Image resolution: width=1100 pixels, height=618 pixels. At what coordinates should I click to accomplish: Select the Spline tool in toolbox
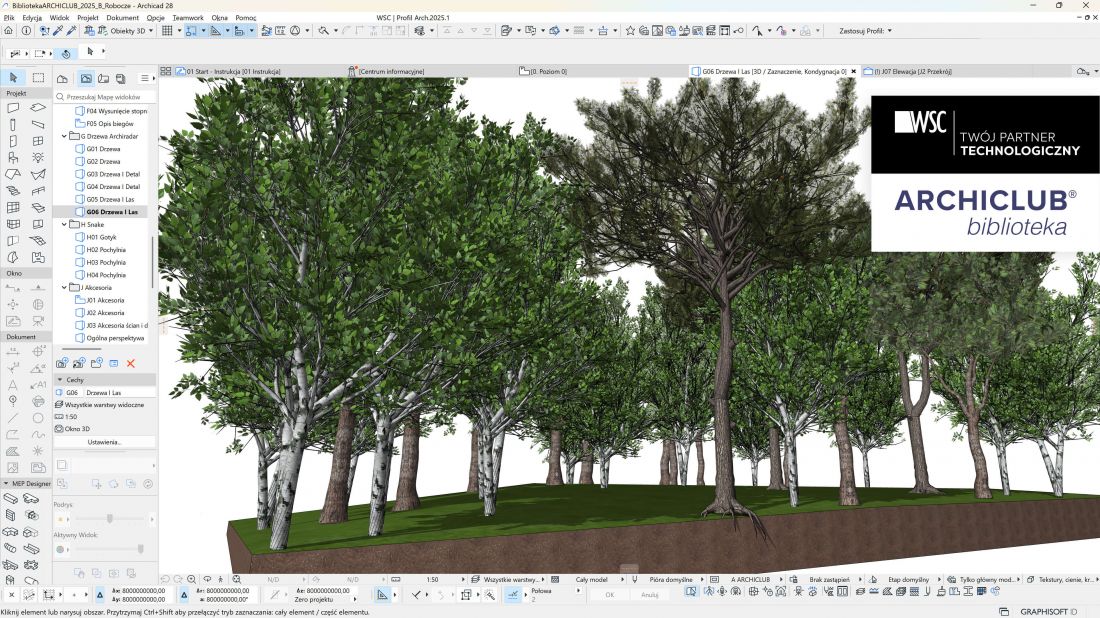(38, 435)
